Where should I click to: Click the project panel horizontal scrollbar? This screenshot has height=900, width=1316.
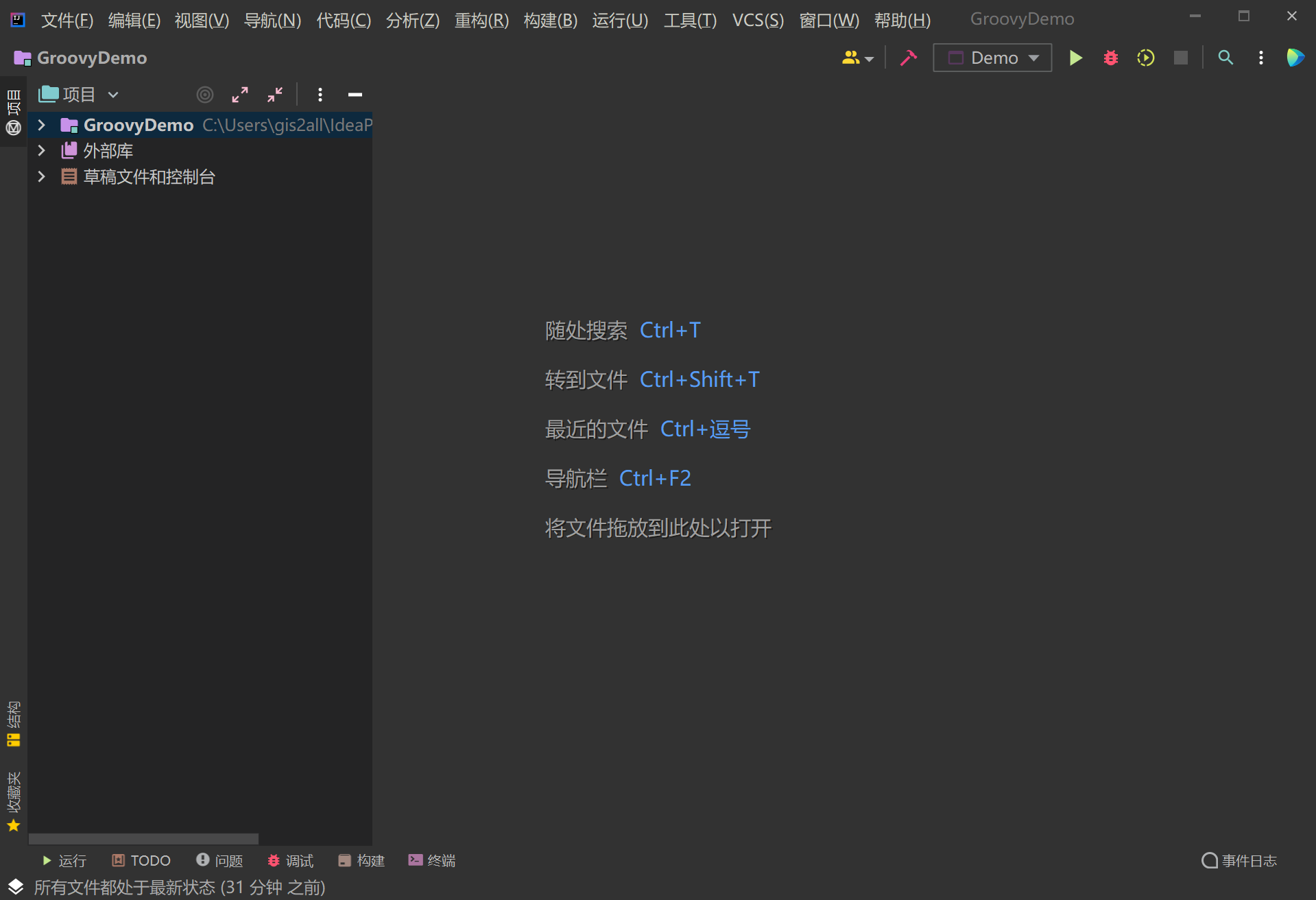(x=143, y=839)
